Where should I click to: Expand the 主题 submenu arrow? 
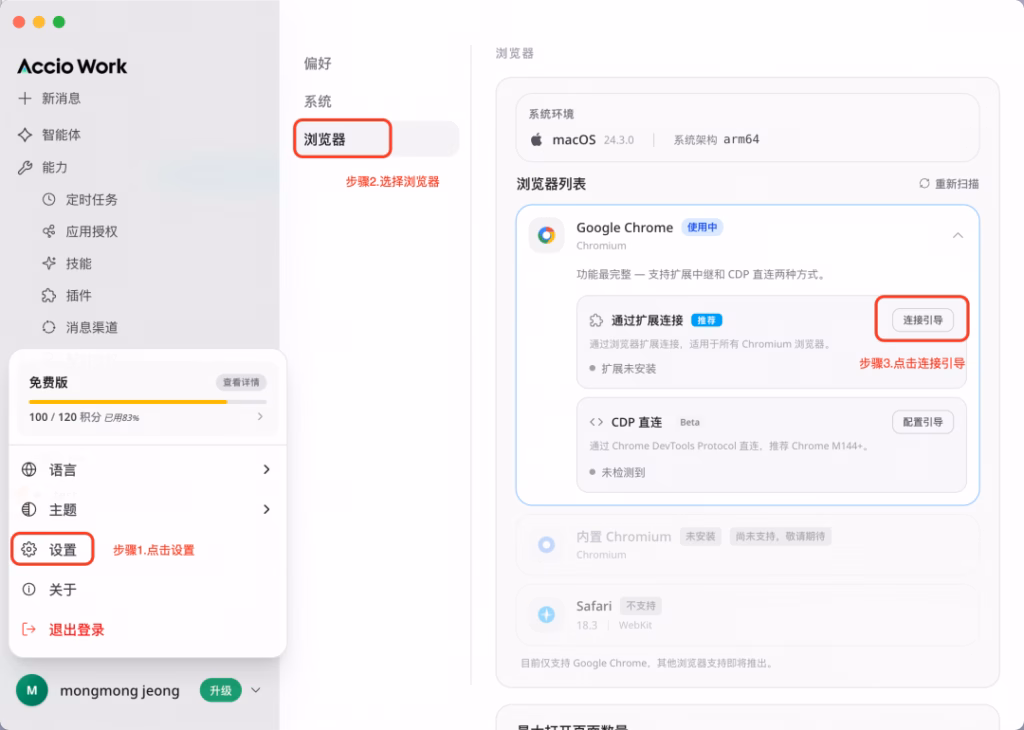(266, 509)
